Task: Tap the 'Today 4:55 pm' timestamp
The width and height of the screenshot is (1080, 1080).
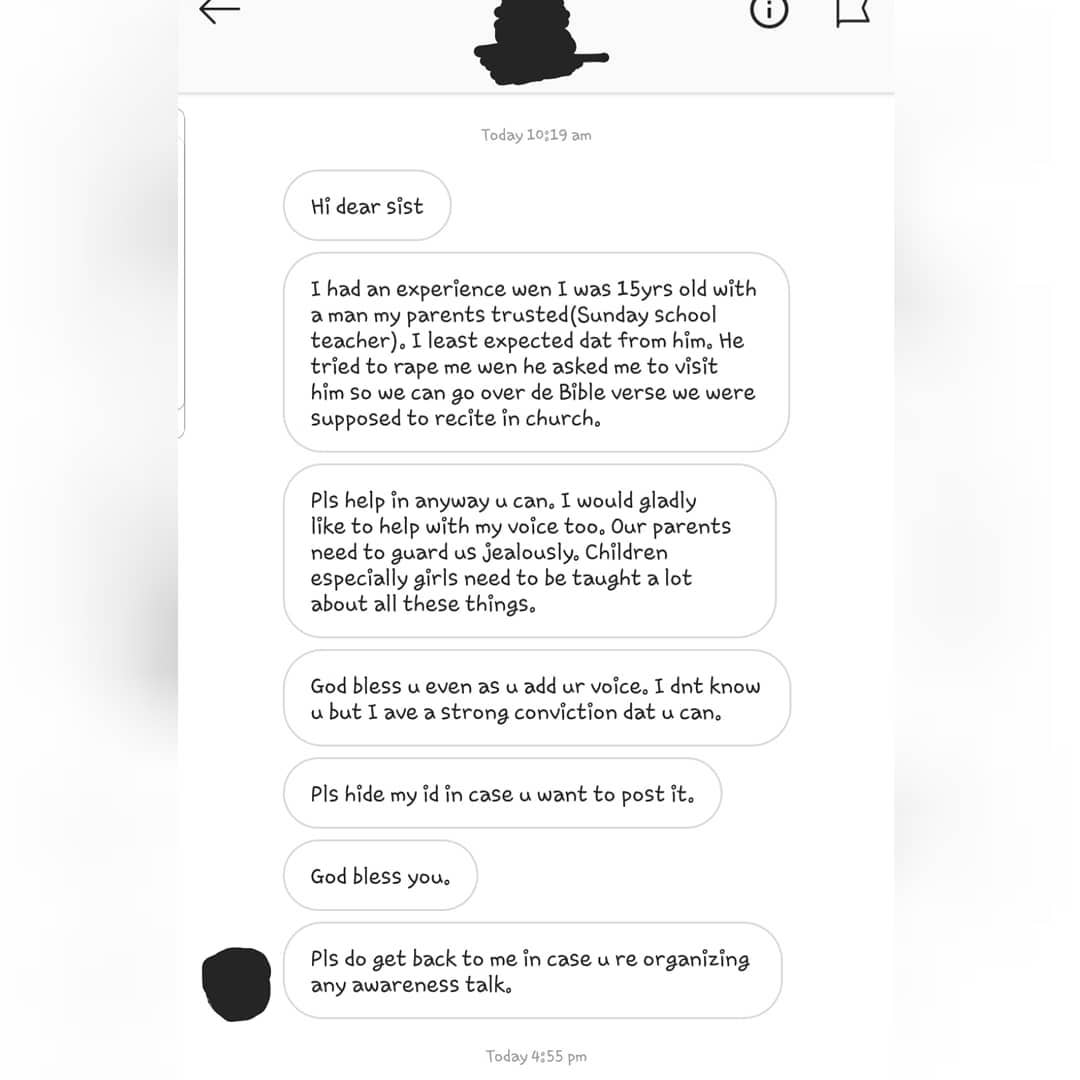Action: pos(536,1056)
